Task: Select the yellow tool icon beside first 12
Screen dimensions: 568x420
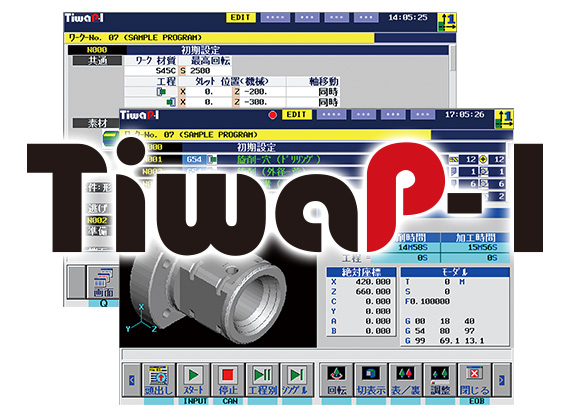Action: pos(454,159)
